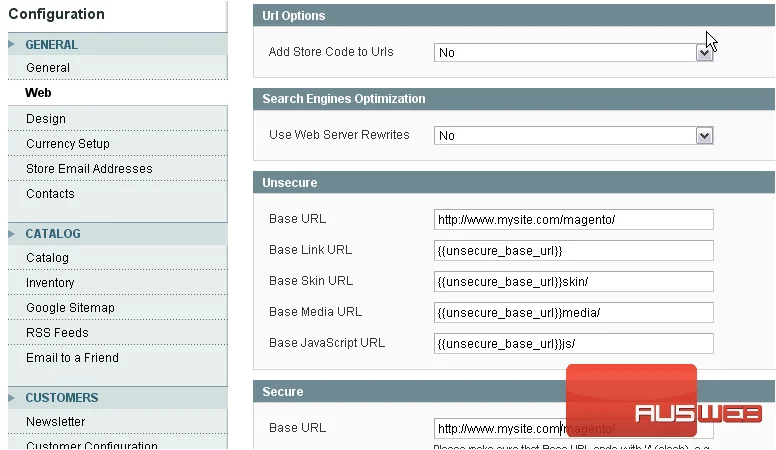Open the Use Web Server Rewrites dropdown
Screen dimensions: 776x450
tap(573, 136)
